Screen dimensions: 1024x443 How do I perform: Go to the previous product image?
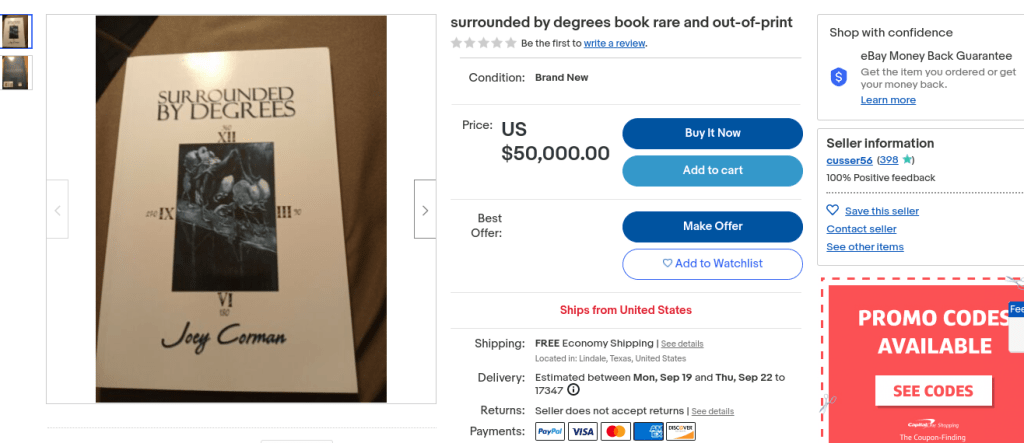pos(57,210)
